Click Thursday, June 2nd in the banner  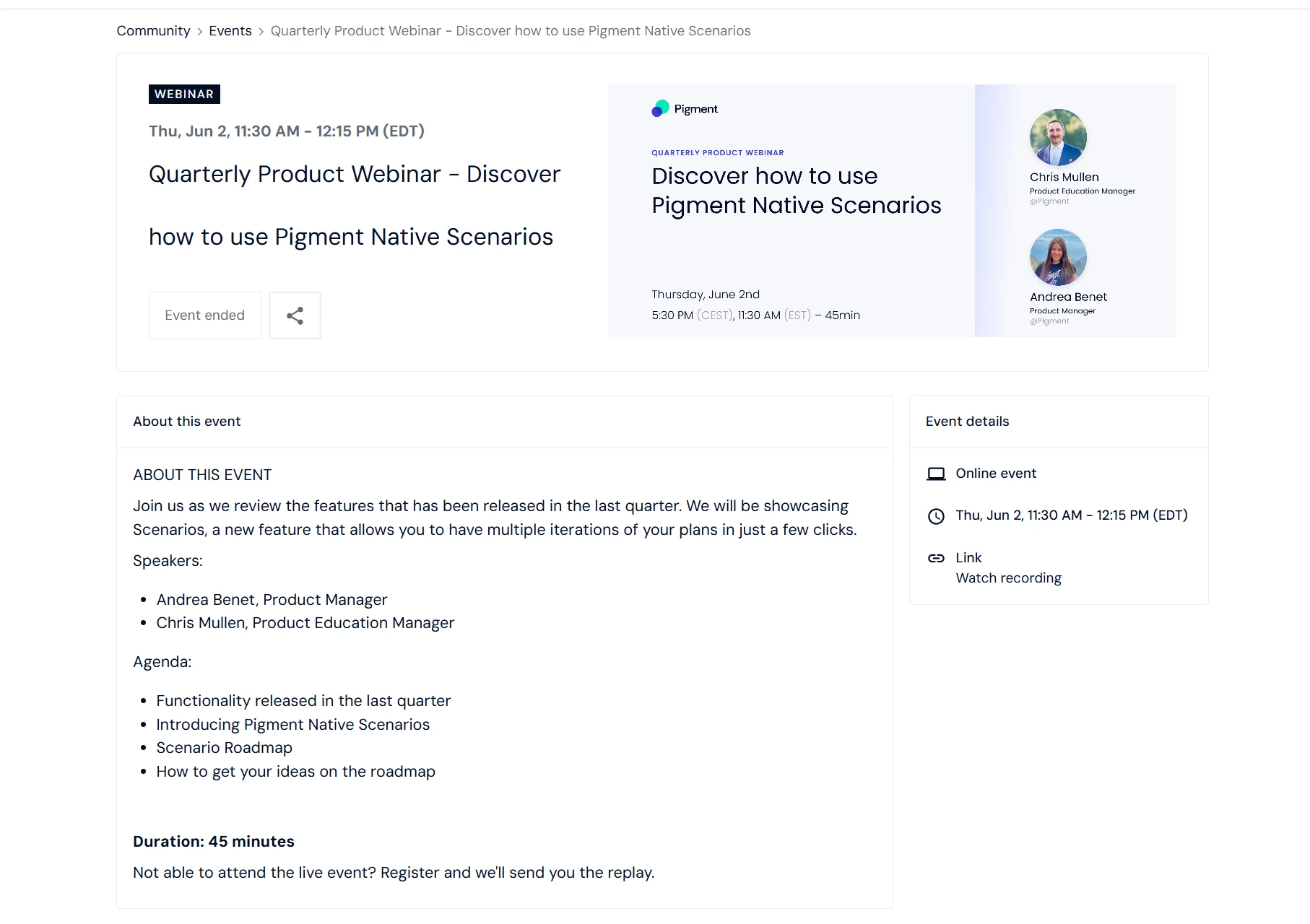706,295
